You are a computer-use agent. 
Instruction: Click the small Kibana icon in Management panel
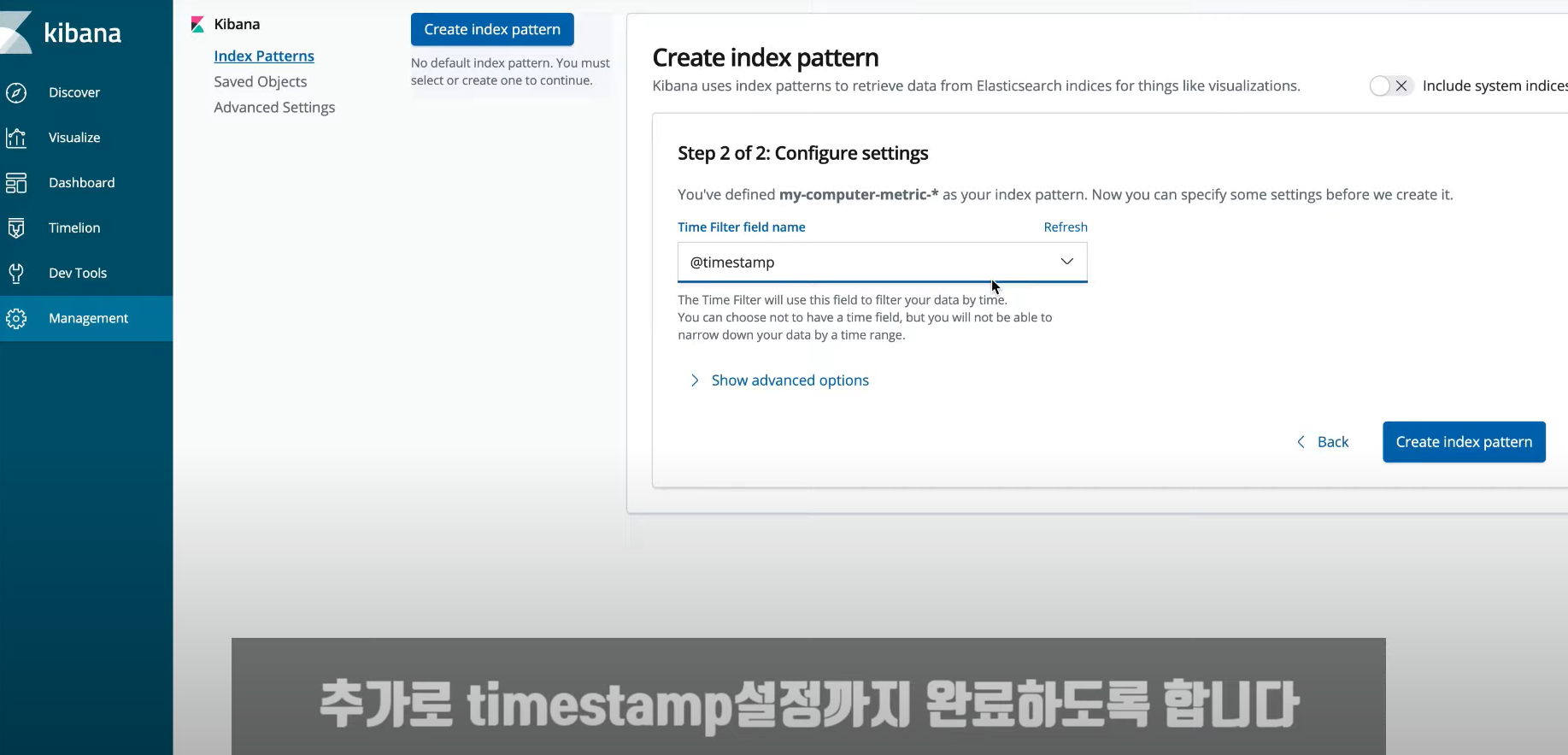[x=197, y=25]
